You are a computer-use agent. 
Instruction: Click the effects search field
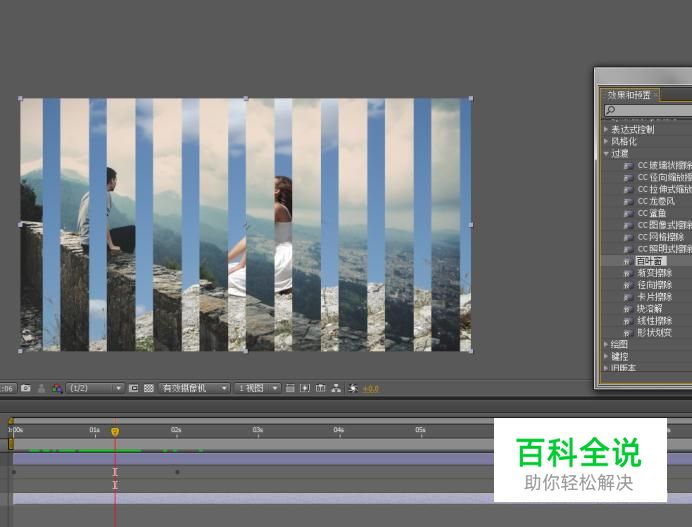pyautogui.click(x=648, y=110)
